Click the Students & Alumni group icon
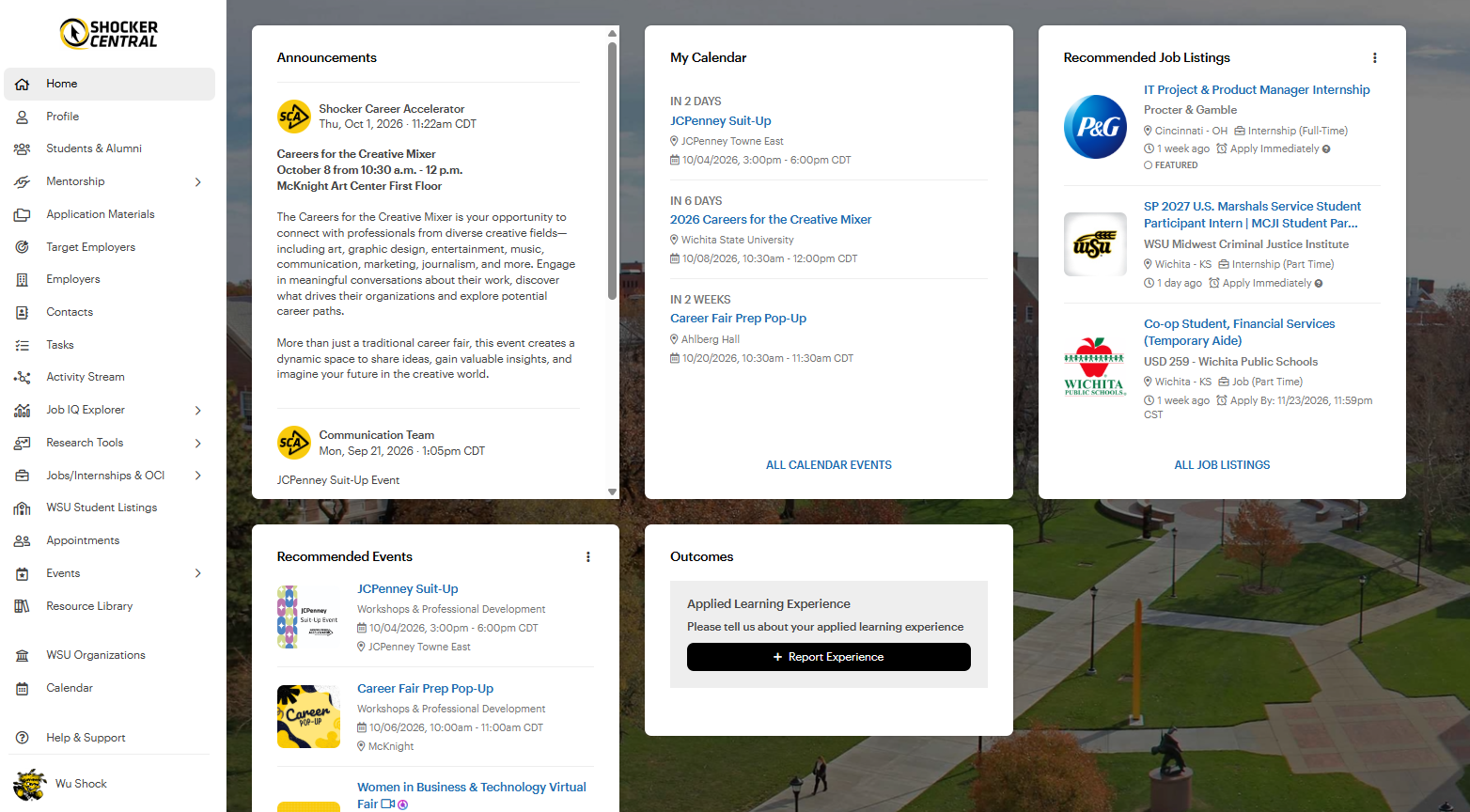1470x812 pixels. (x=23, y=148)
